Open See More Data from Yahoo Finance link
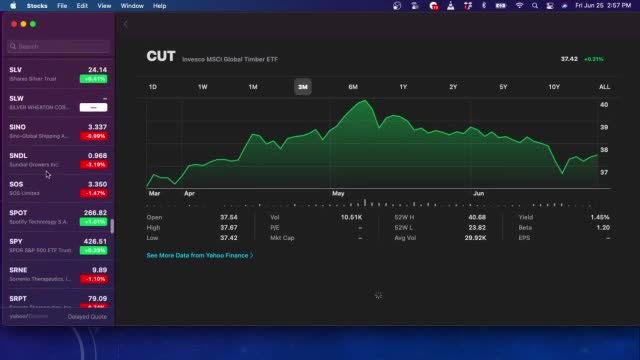The height and width of the screenshot is (360, 640). 200,256
